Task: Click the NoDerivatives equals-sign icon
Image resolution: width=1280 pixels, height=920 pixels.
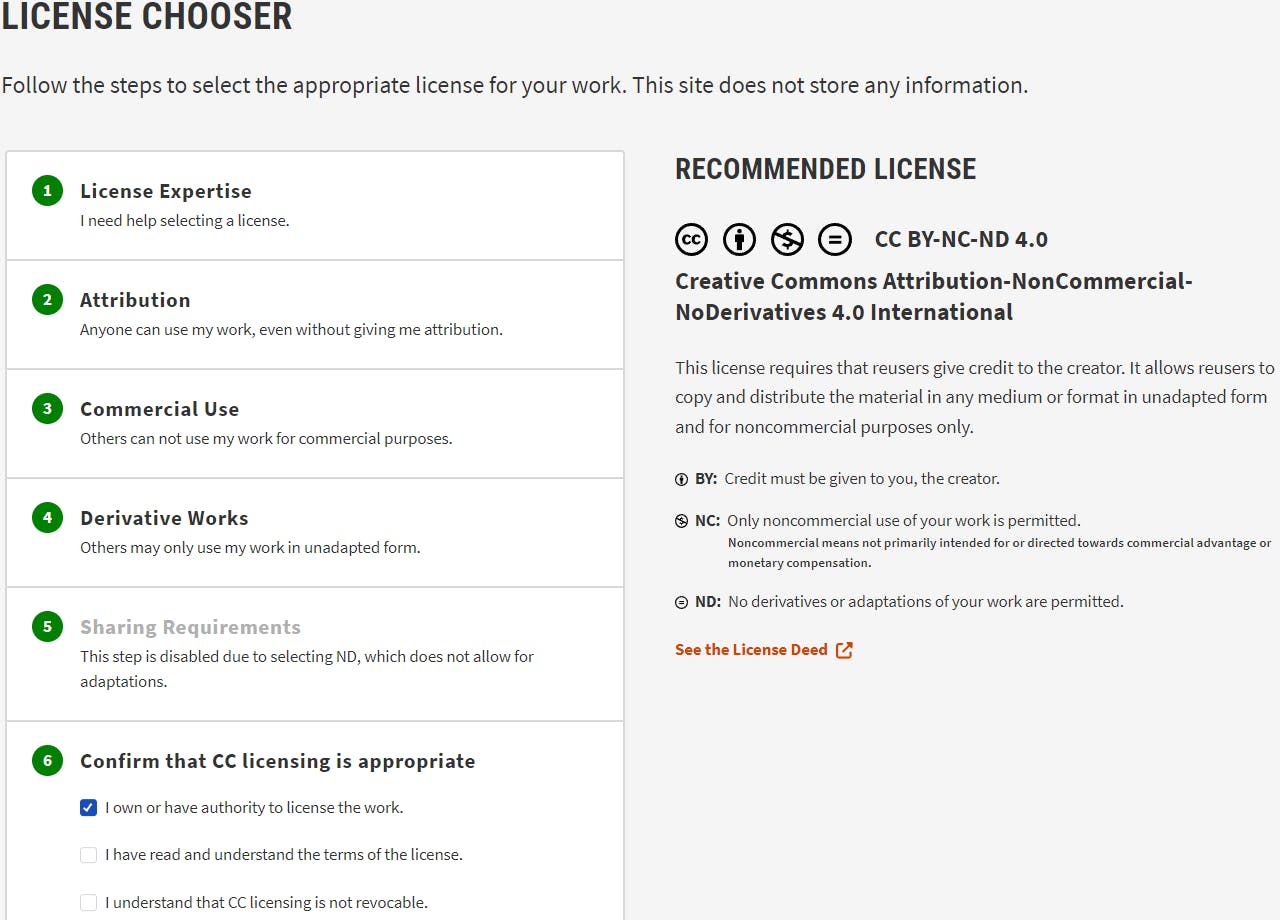Action: point(835,239)
